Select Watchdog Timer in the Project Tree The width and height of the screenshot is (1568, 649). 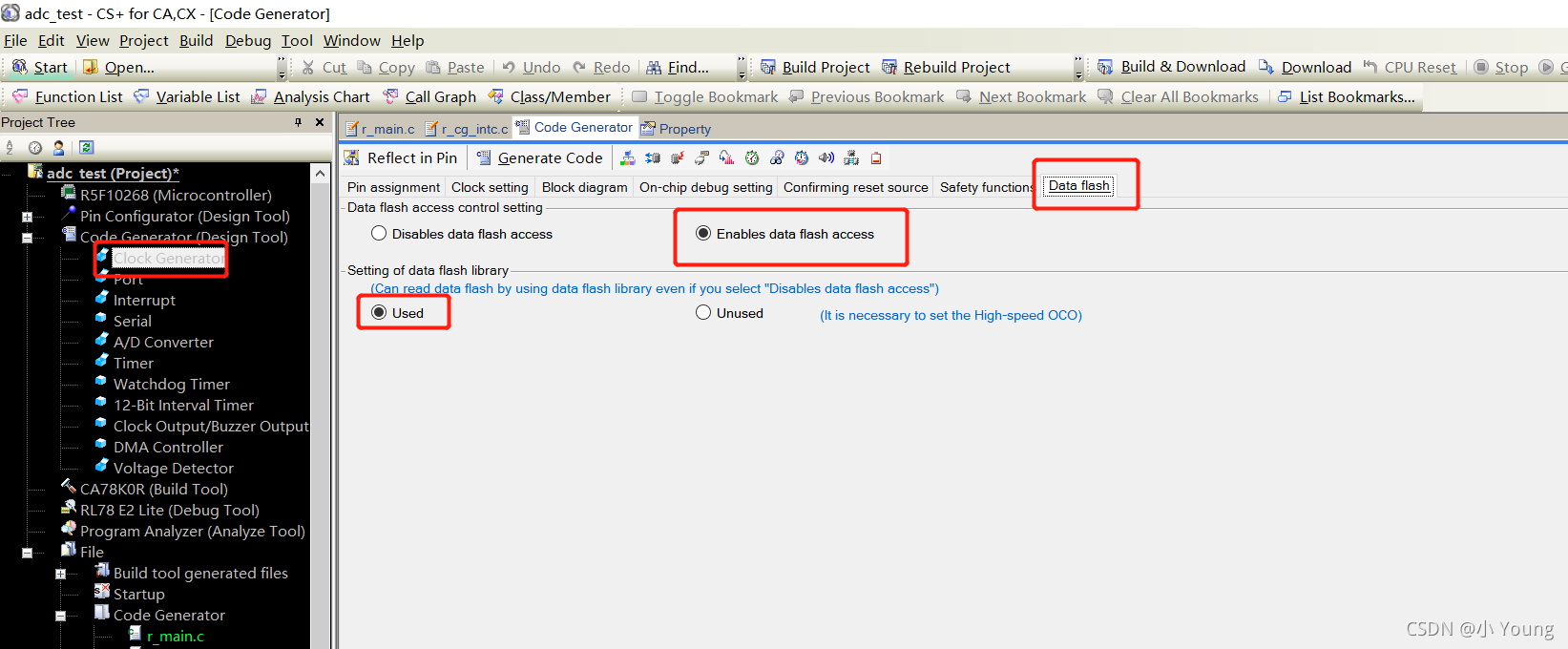(172, 384)
